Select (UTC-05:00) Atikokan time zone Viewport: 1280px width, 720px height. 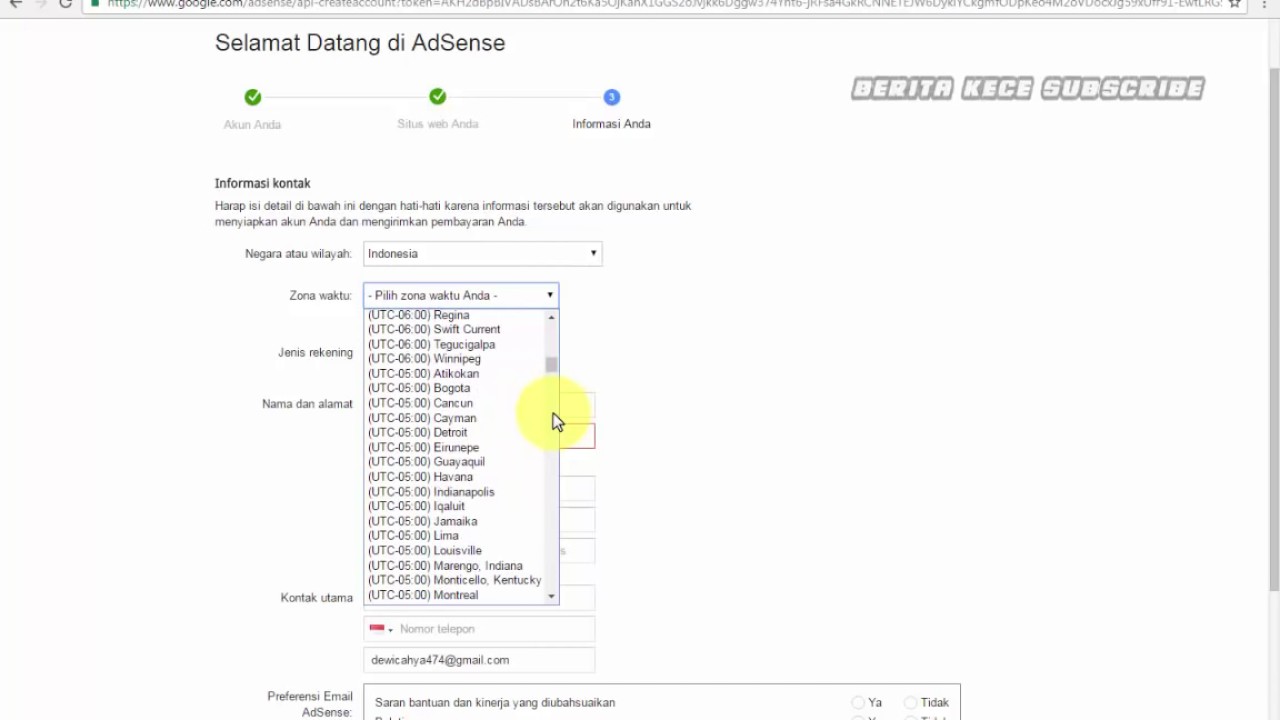click(454, 374)
